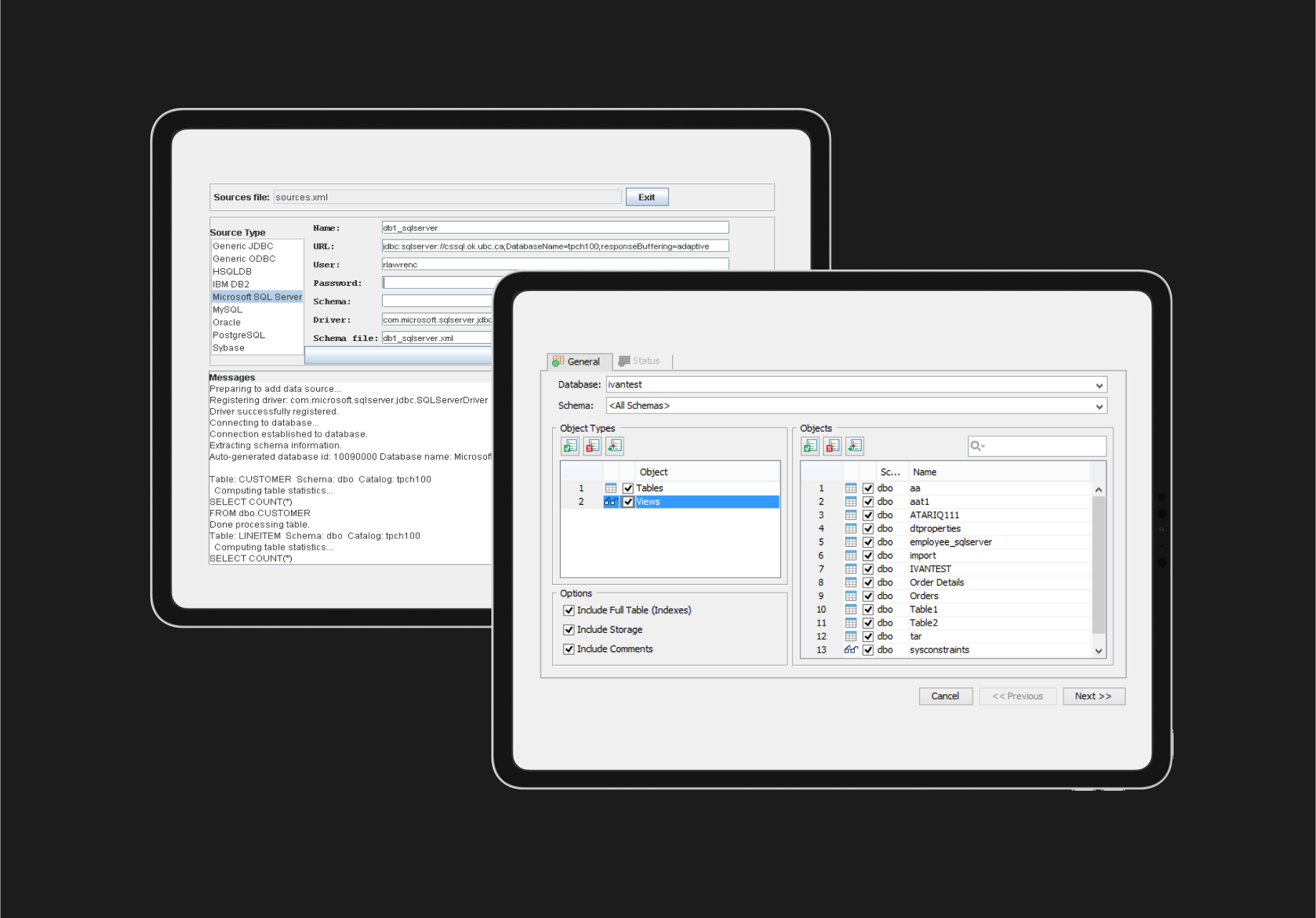Uncheck Include Full Table (Indexes)
Screen dimensions: 1316x918
(569, 611)
